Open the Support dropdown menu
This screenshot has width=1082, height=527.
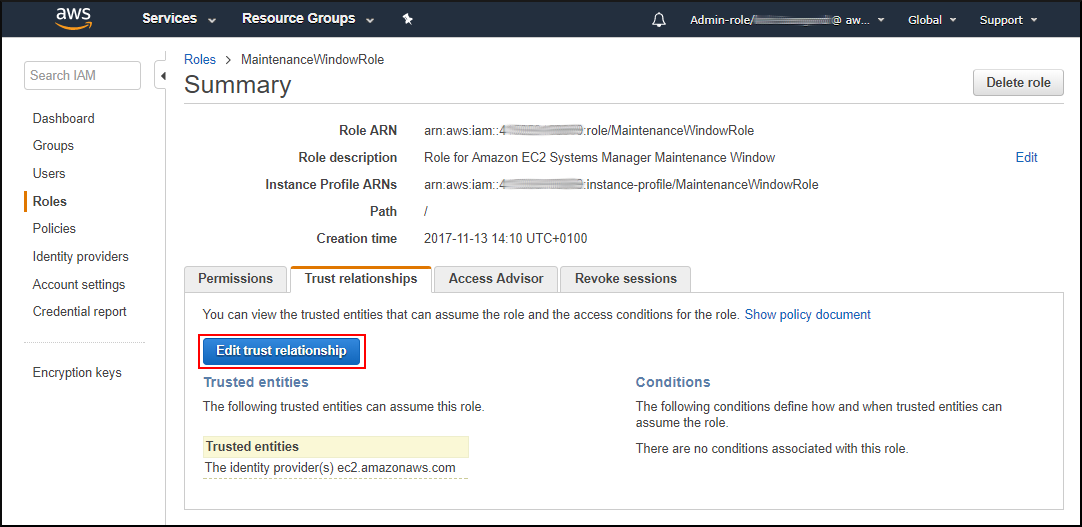pyautogui.click(x=1008, y=20)
